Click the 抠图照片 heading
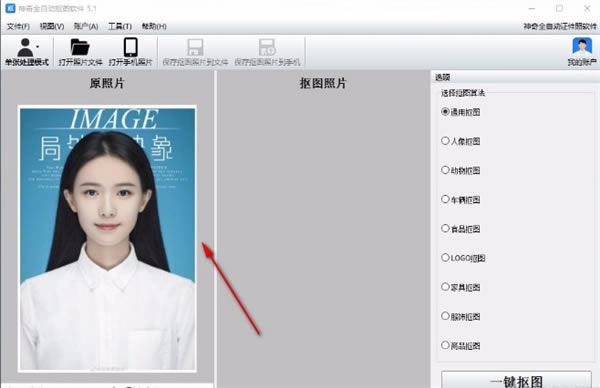 coord(323,83)
